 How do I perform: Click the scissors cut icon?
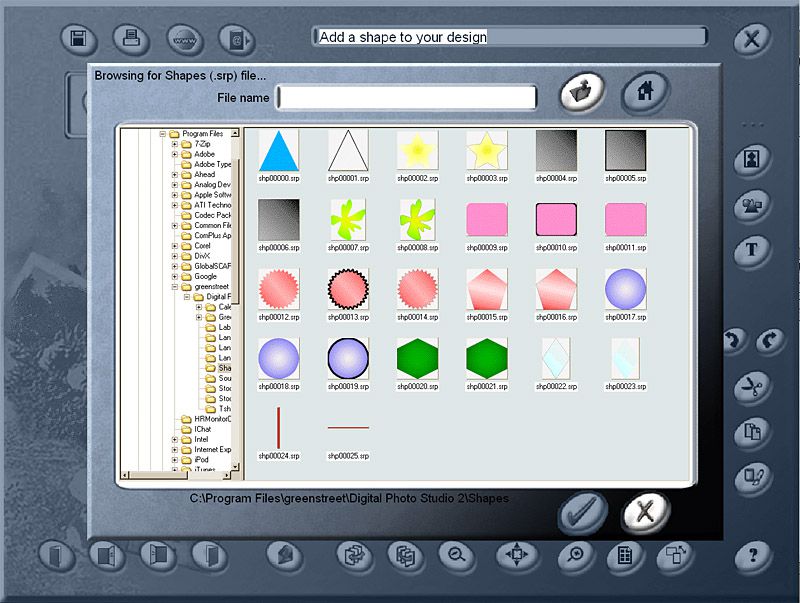[752, 388]
